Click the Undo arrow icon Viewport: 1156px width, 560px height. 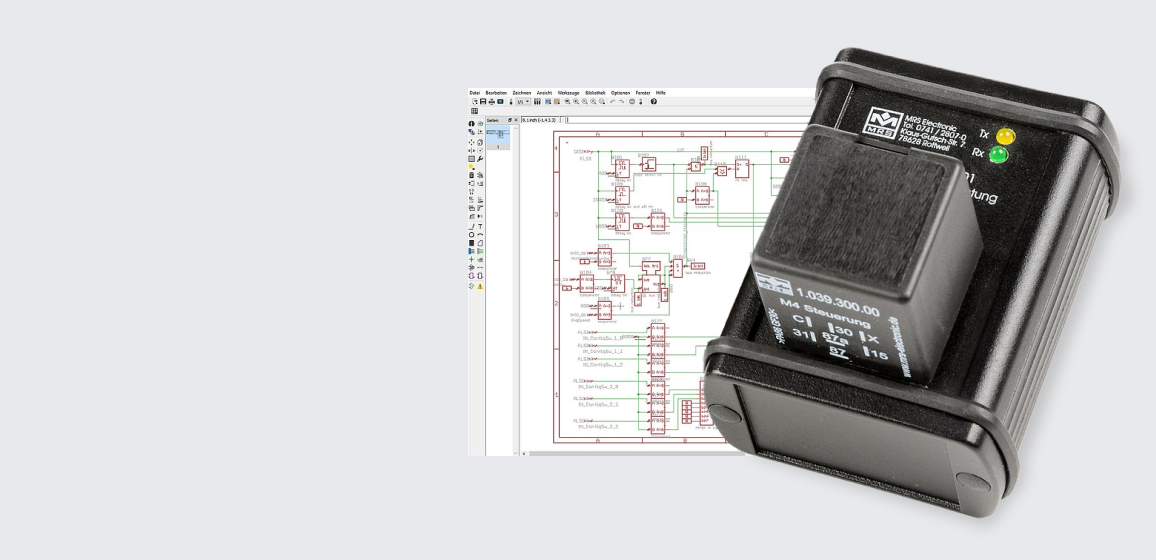coord(612,102)
